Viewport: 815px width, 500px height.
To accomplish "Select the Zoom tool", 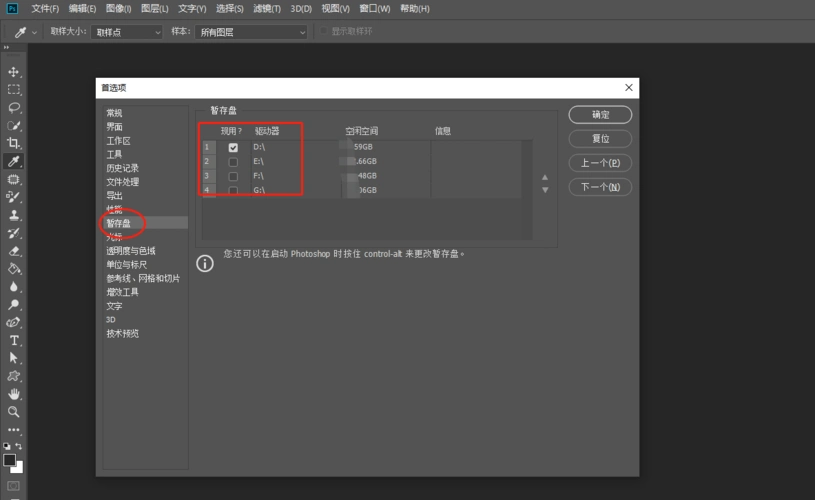I will 14,412.
